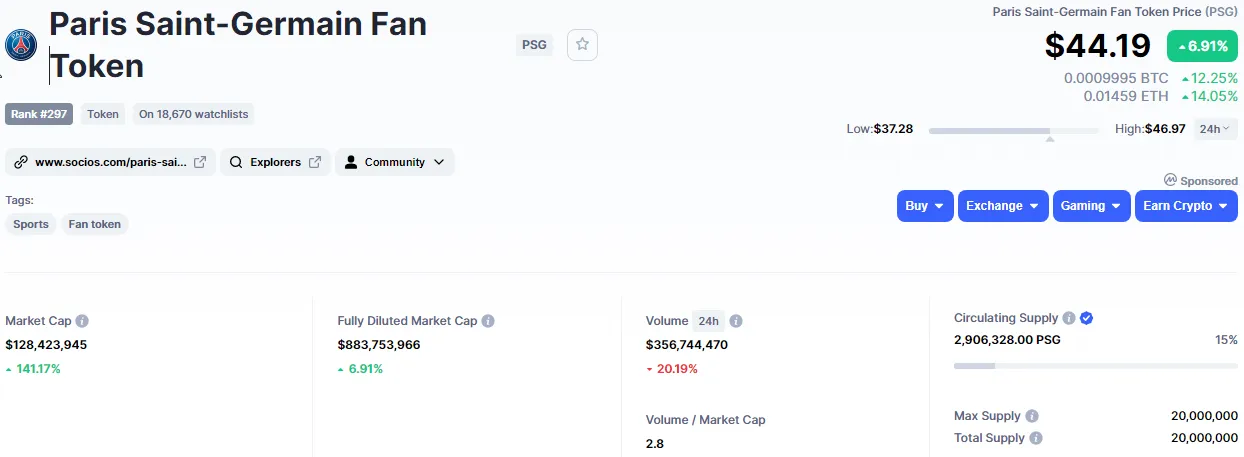Click the 6.91% price change badge

tap(1202, 46)
